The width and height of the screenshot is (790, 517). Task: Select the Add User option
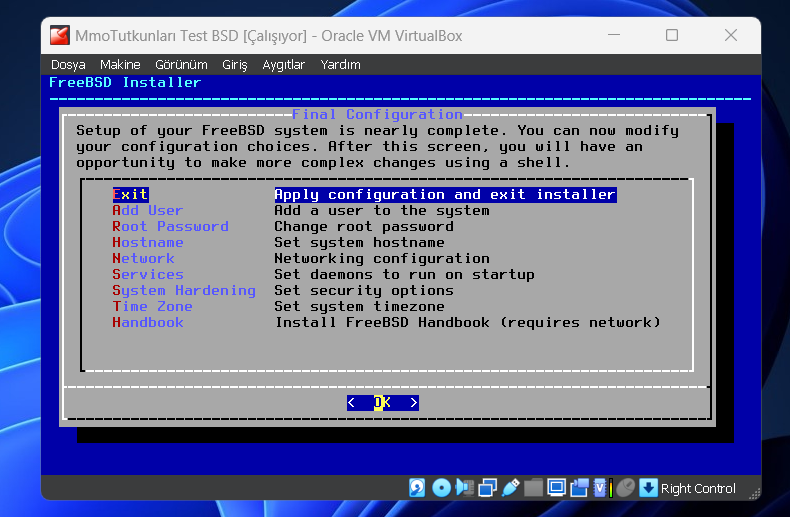[x=148, y=211]
